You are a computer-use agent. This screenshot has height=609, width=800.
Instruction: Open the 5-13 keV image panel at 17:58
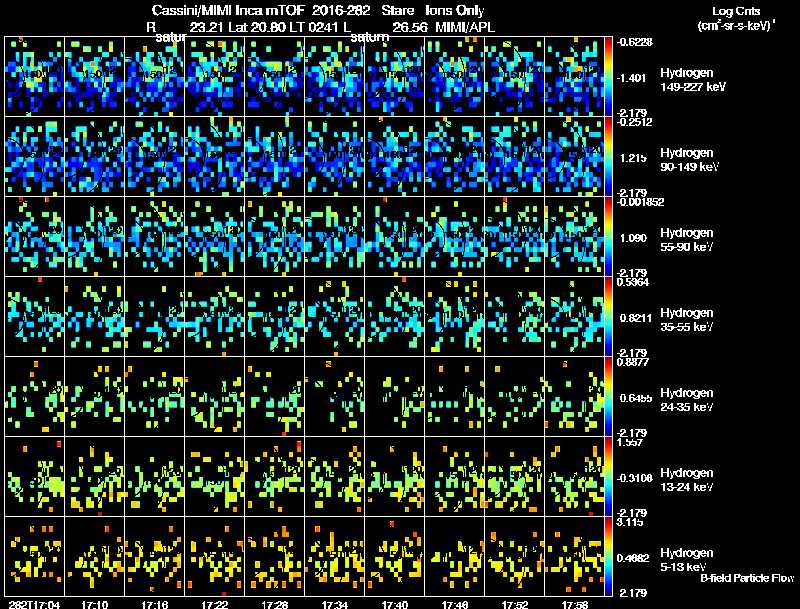[574, 556]
